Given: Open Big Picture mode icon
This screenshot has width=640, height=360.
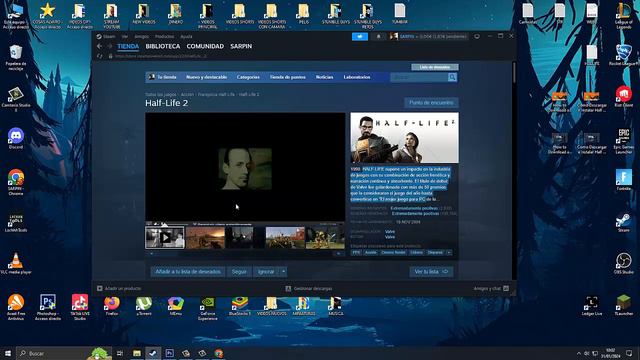Looking at the screenshot, I should coord(476,36).
